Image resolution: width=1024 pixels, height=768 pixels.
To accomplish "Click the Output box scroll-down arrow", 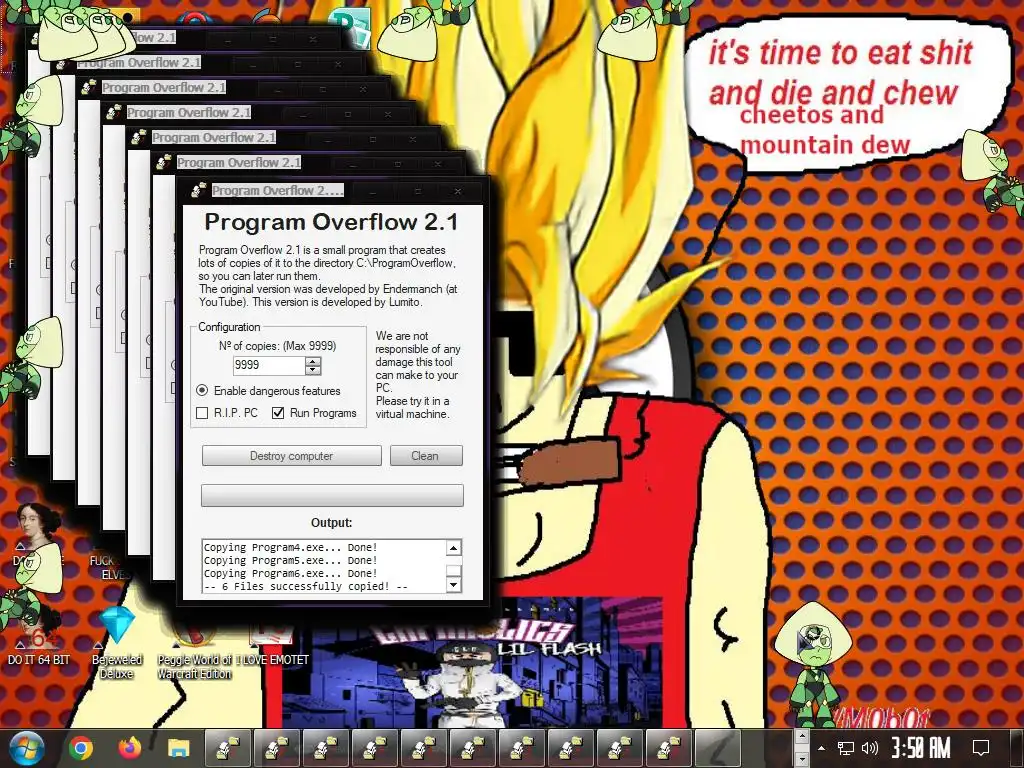I will [454, 585].
